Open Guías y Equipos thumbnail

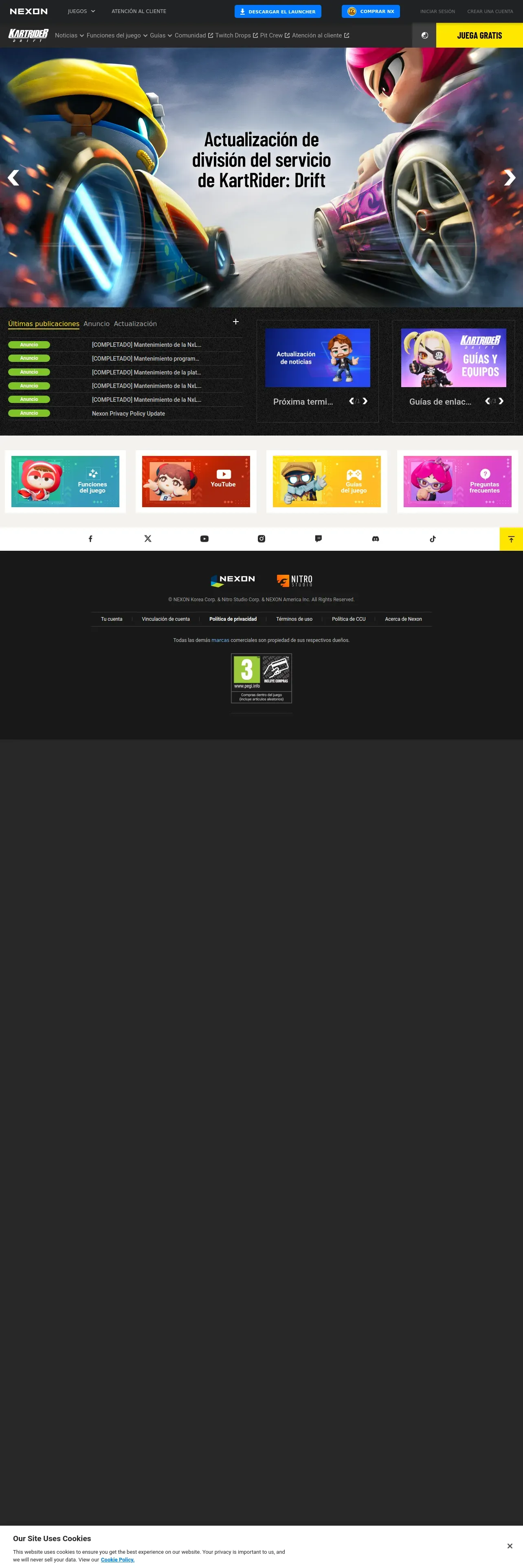pyautogui.click(x=454, y=358)
